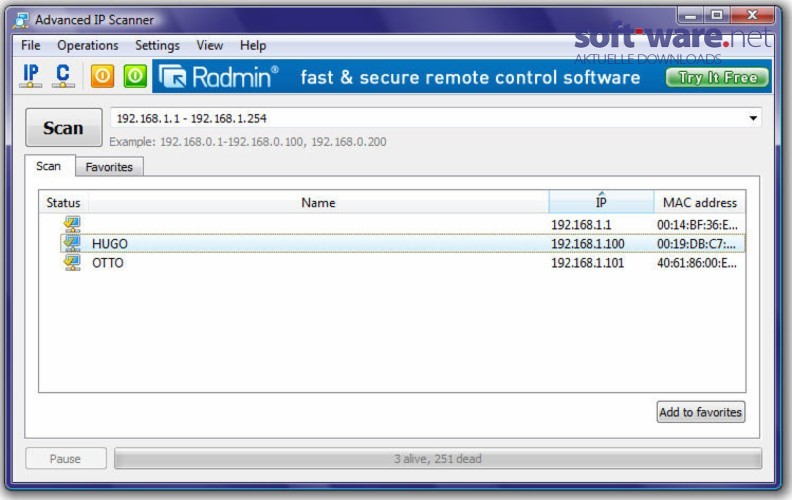This screenshot has height=500, width=792.
Task: Click the C class subnet toolbar icon
Action: pyautogui.click(x=63, y=76)
